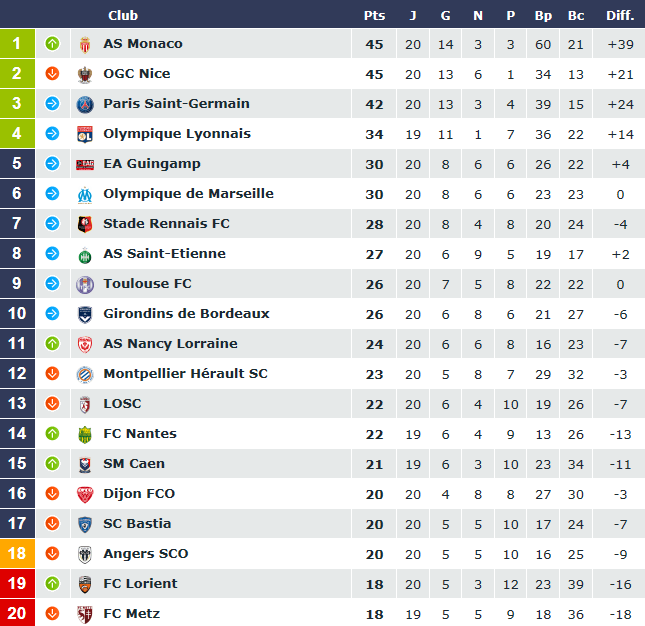The height and width of the screenshot is (626, 645).
Task: Click the Paris Saint-Germain logo
Action: tap(85, 104)
